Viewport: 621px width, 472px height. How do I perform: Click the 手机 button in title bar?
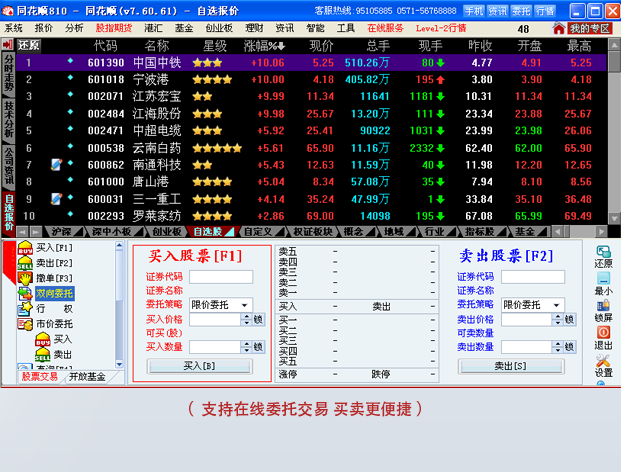pyautogui.click(x=474, y=11)
